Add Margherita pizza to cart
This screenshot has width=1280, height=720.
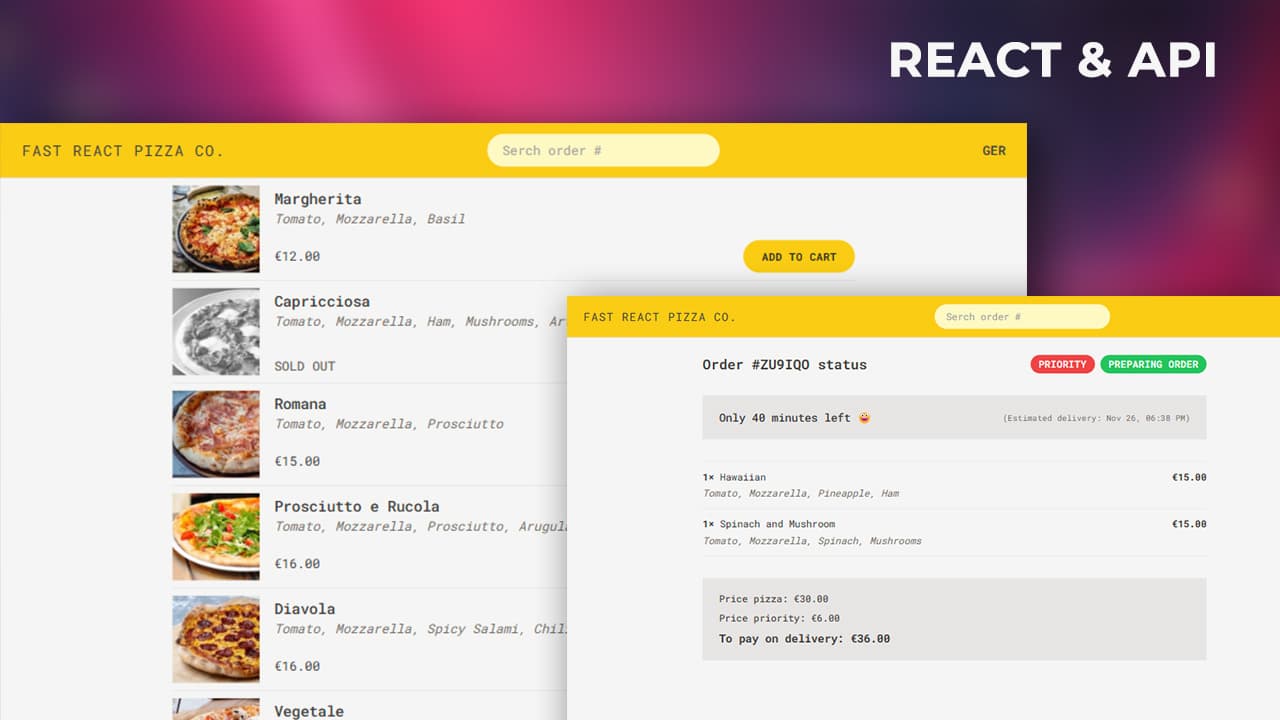798,256
